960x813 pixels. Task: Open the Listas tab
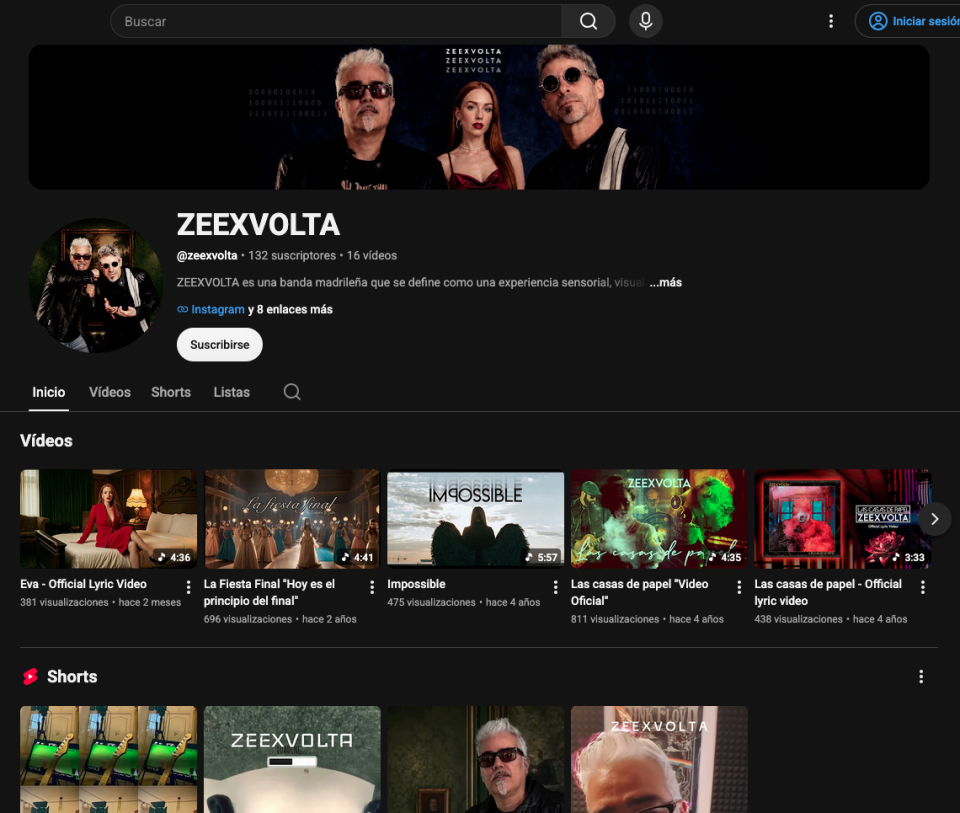[231, 392]
